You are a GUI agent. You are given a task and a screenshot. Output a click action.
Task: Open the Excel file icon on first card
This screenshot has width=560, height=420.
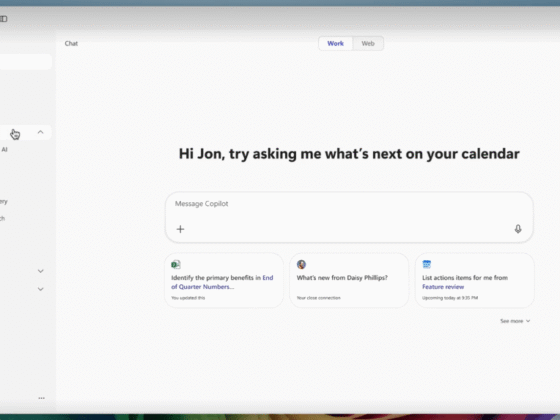[x=176, y=264]
